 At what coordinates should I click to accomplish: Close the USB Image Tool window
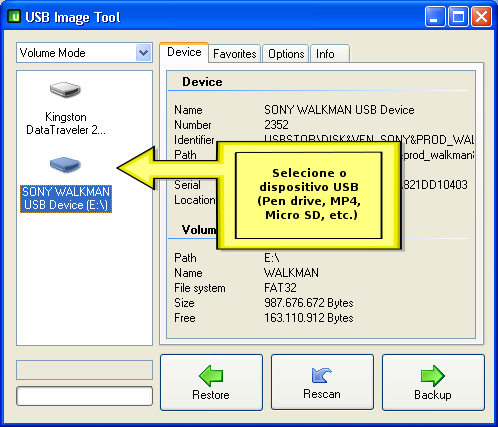point(481,16)
